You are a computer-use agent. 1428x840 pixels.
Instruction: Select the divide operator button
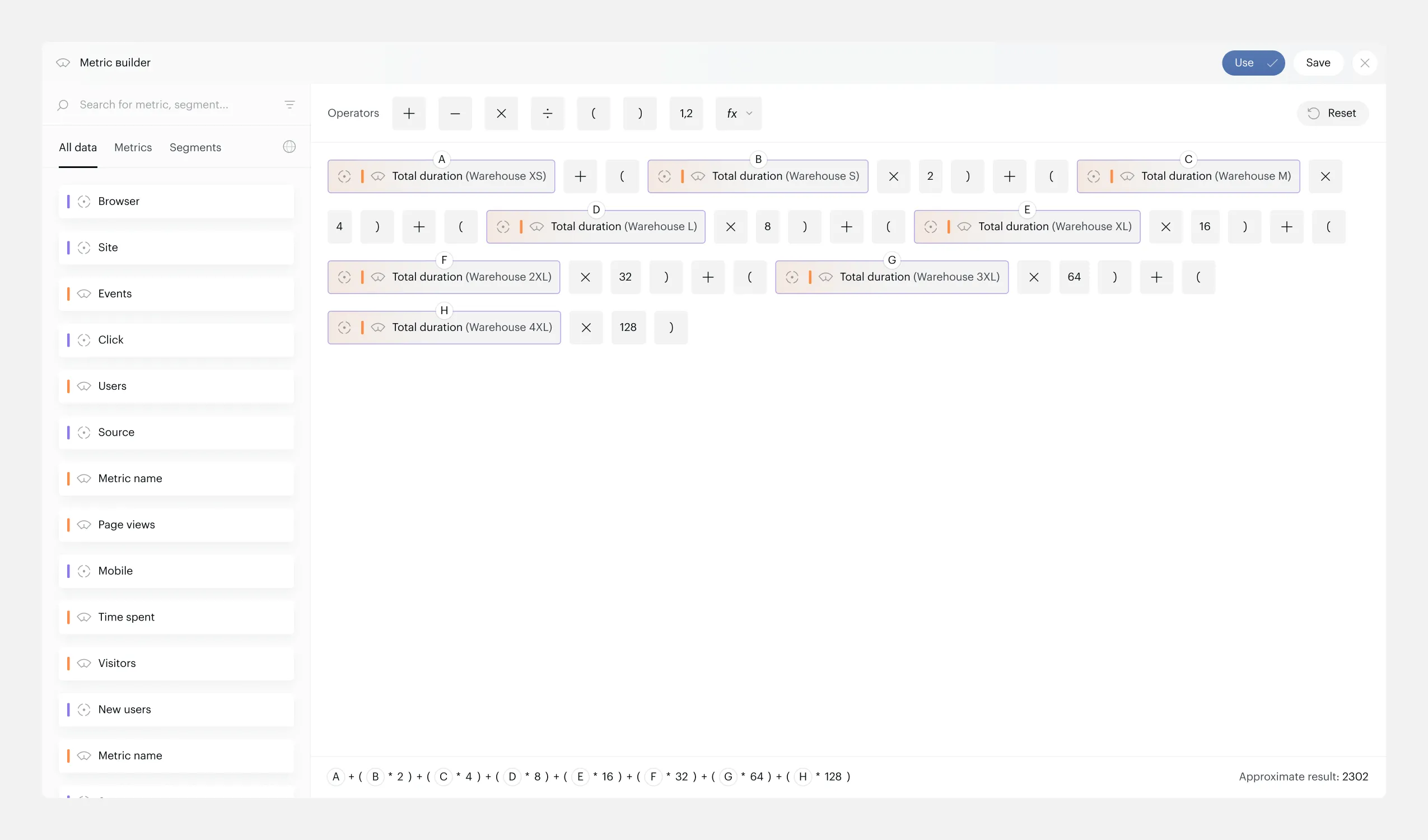coord(548,113)
